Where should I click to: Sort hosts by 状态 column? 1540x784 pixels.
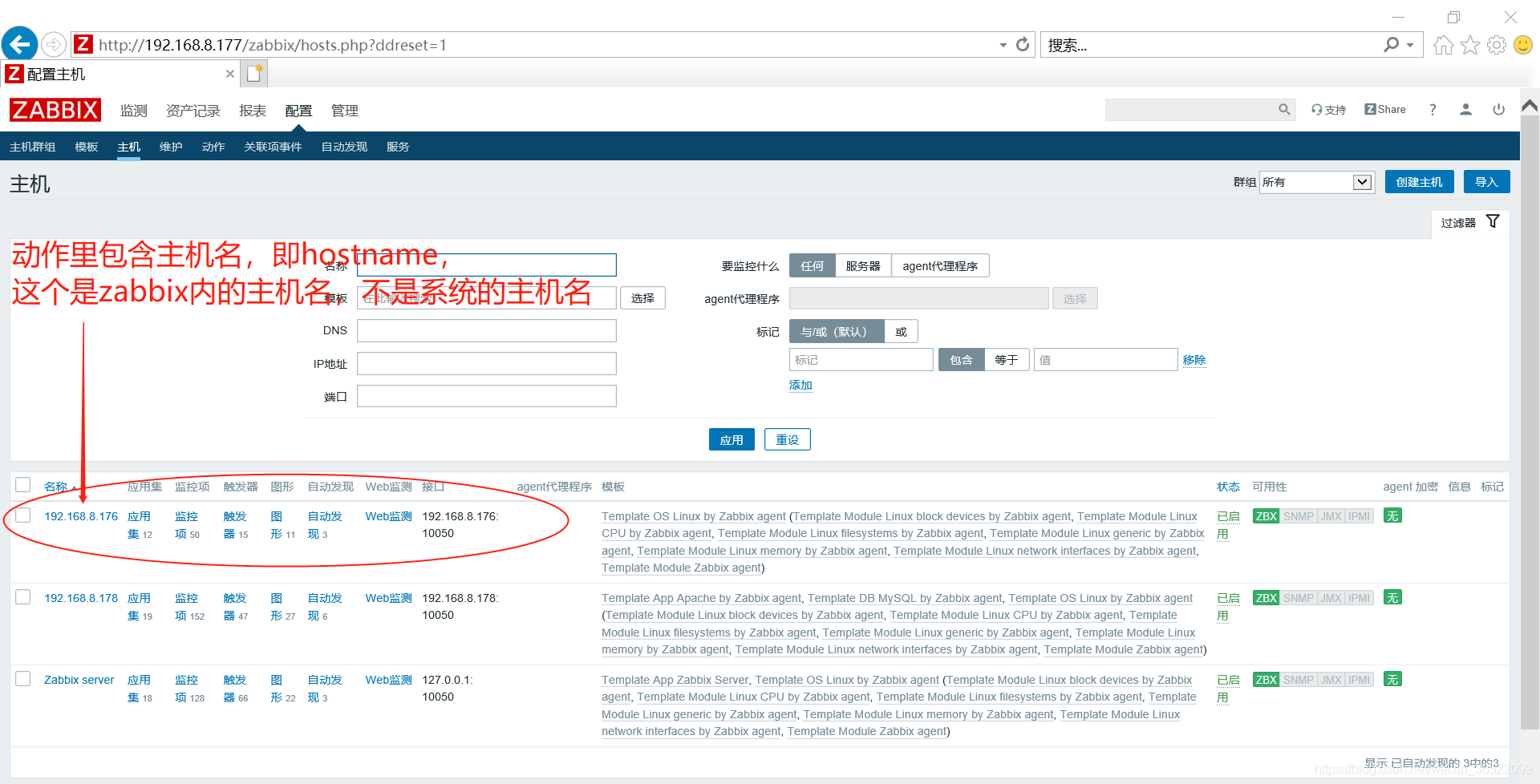(1228, 487)
